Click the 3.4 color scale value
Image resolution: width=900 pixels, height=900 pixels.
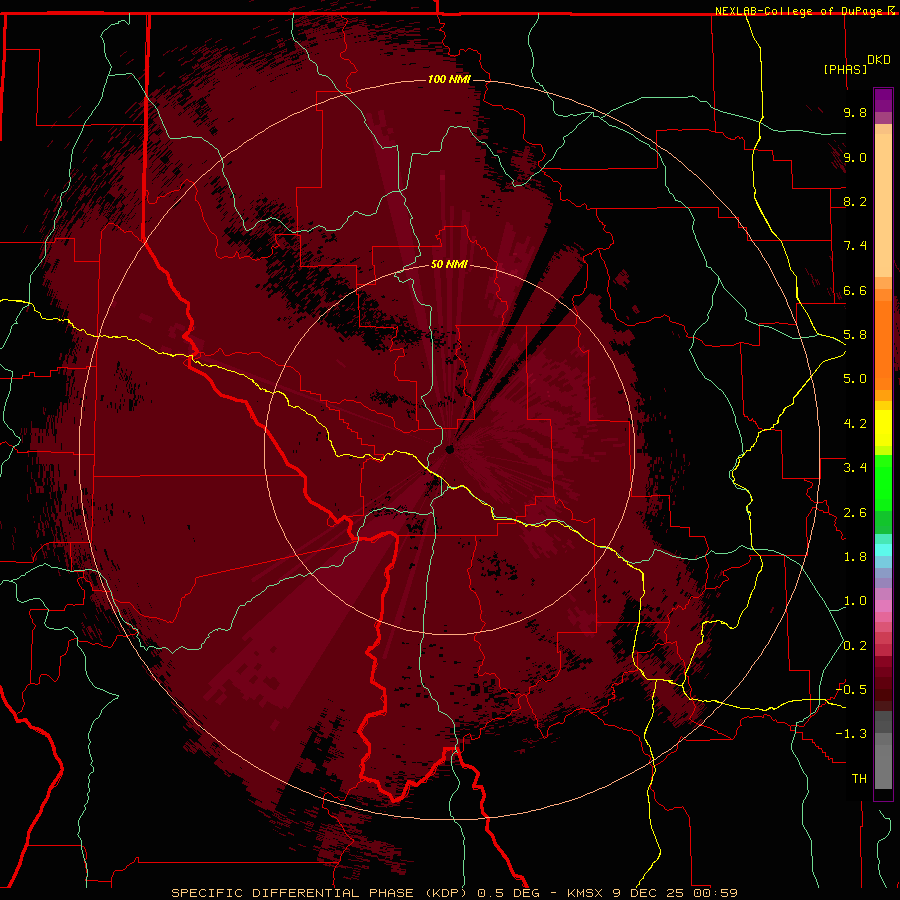point(855,468)
